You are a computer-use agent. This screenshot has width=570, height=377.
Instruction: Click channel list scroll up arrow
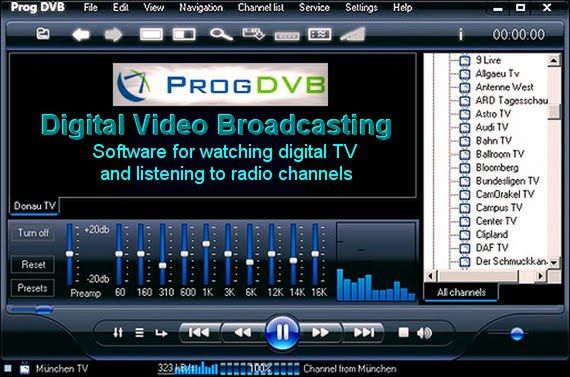(554, 60)
